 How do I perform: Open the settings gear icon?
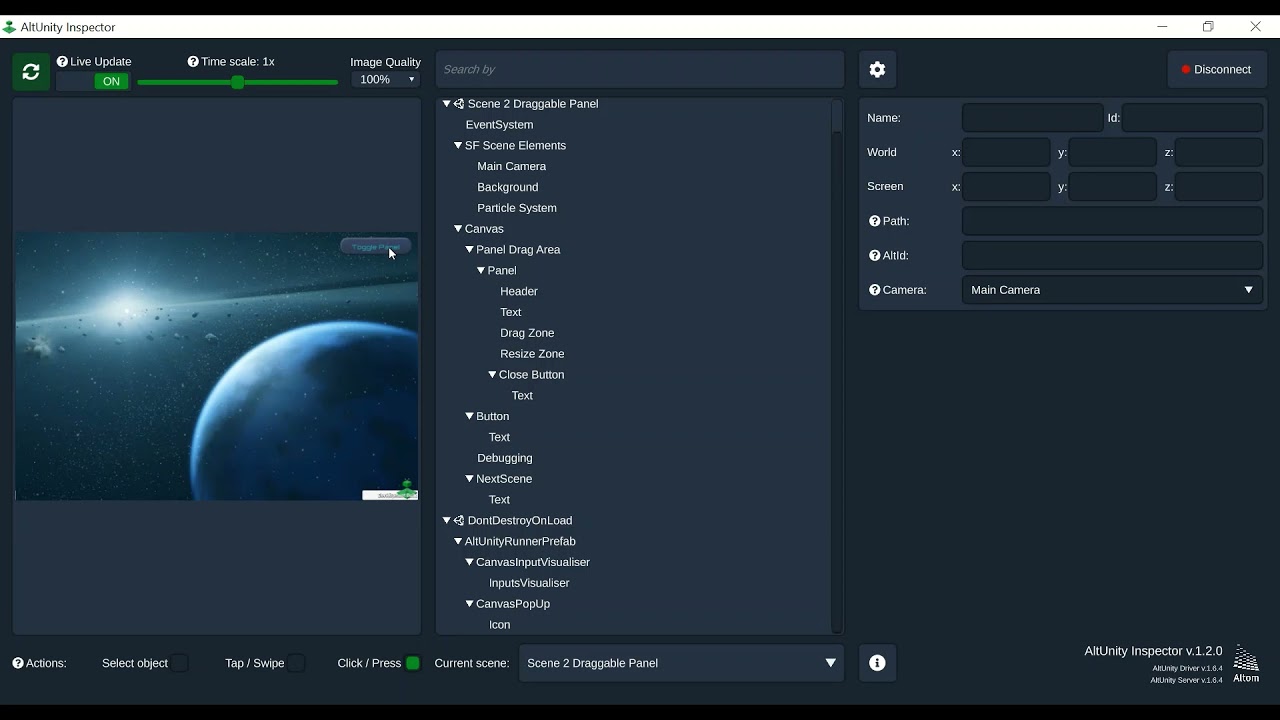pos(877,69)
